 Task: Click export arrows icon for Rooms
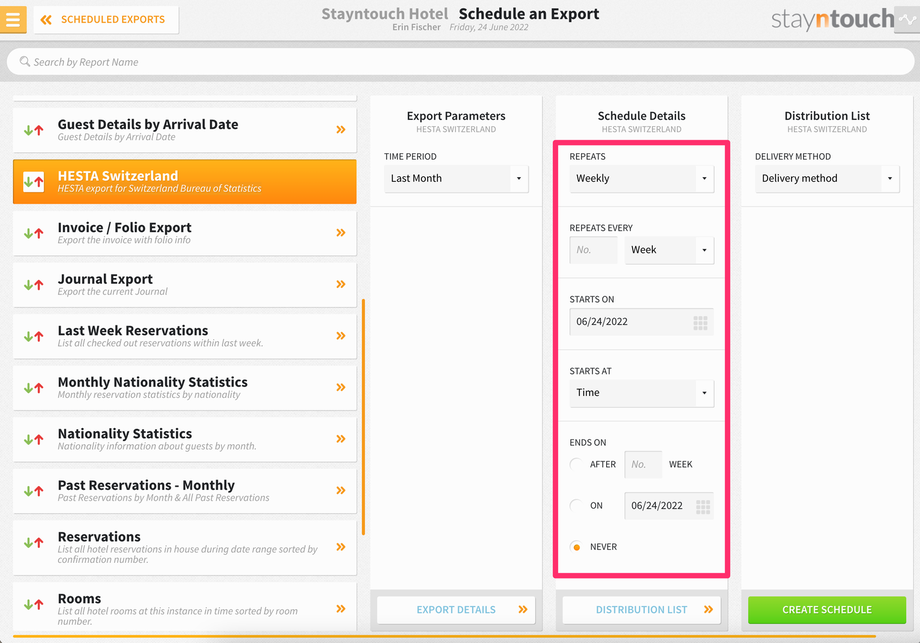pos(34,604)
